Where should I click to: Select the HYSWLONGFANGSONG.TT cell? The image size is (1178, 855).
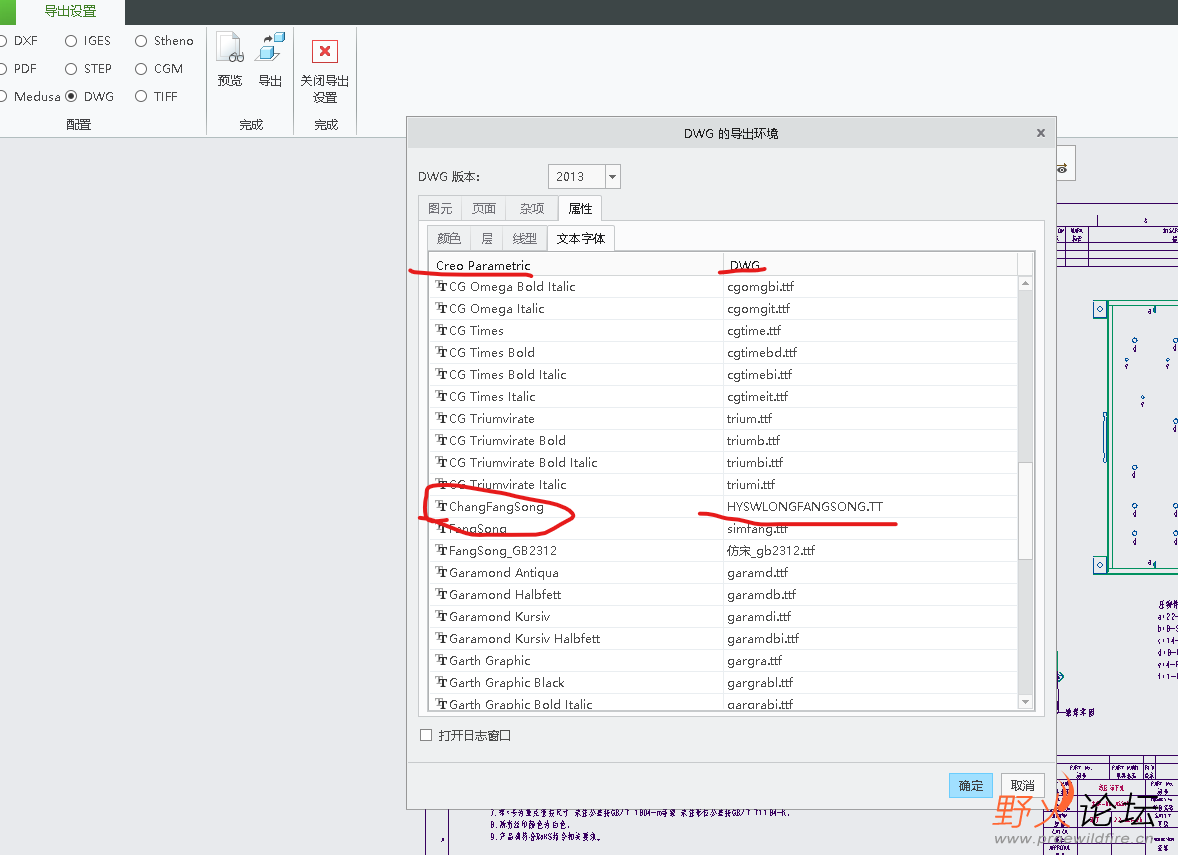click(x=870, y=506)
